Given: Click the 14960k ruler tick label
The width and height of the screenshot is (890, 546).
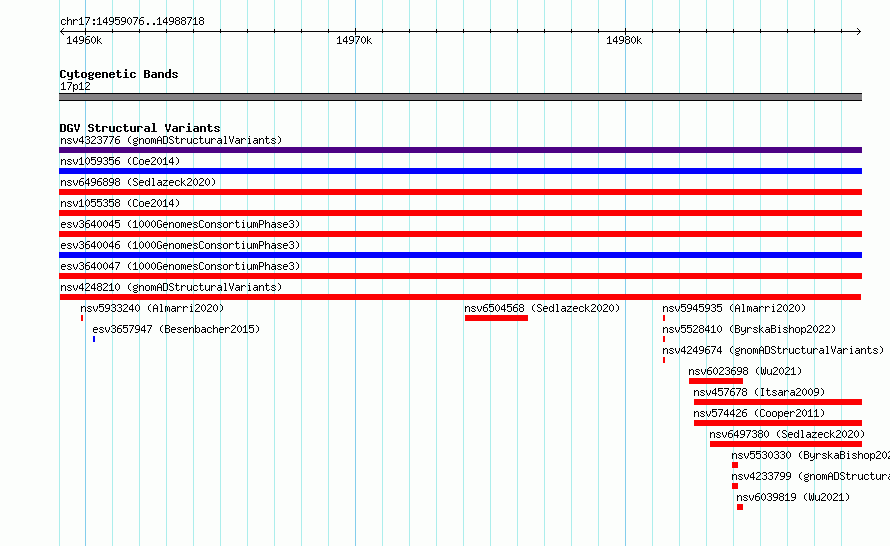Looking at the screenshot, I should [x=84, y=40].
